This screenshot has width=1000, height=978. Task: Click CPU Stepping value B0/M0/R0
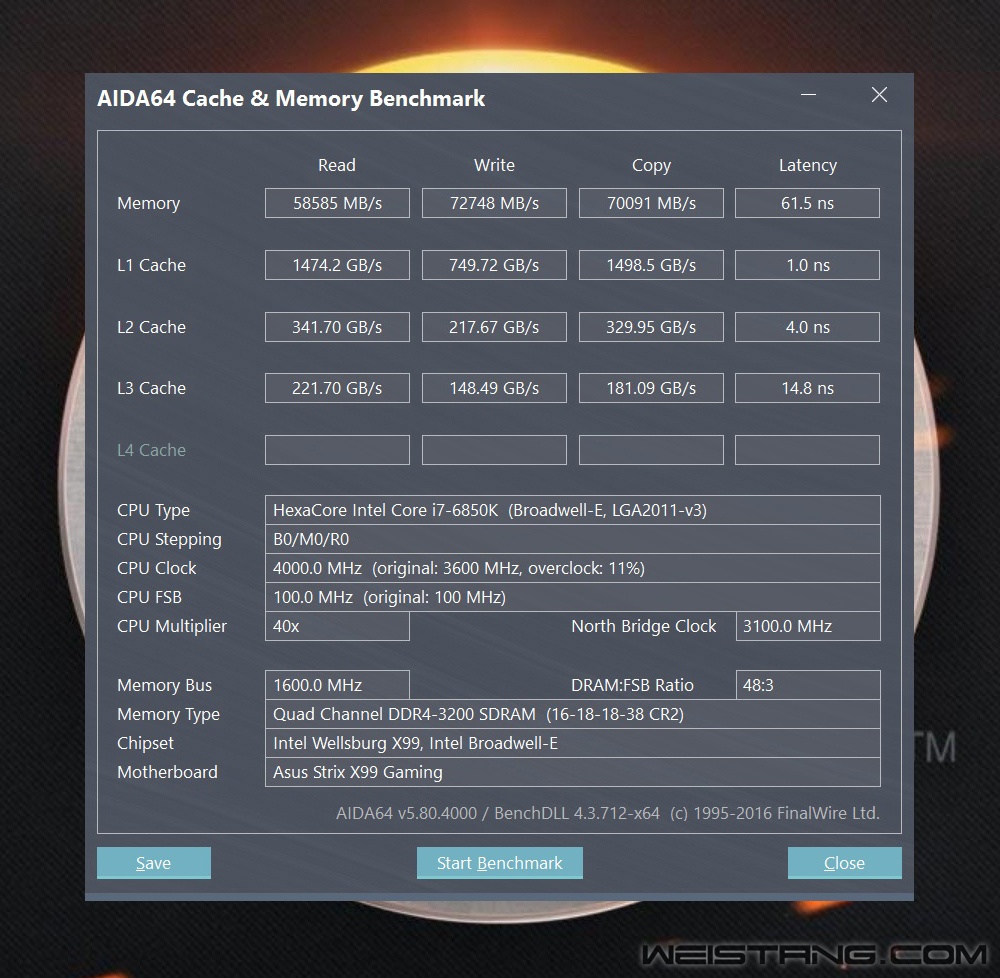click(573, 539)
